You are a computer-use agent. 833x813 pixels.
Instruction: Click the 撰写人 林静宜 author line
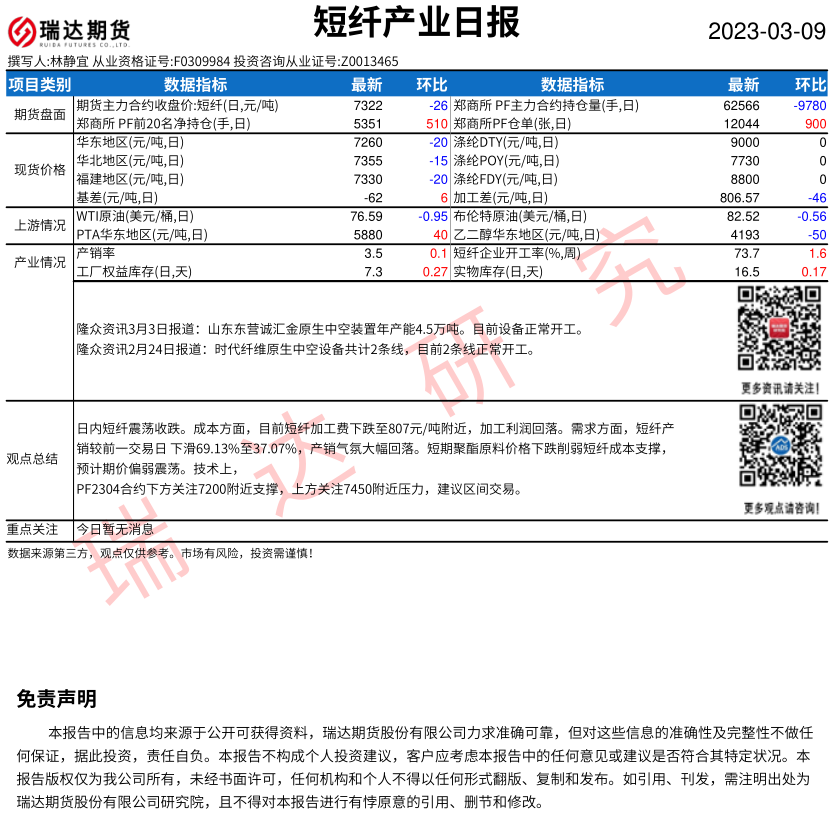pyautogui.click(x=203, y=61)
